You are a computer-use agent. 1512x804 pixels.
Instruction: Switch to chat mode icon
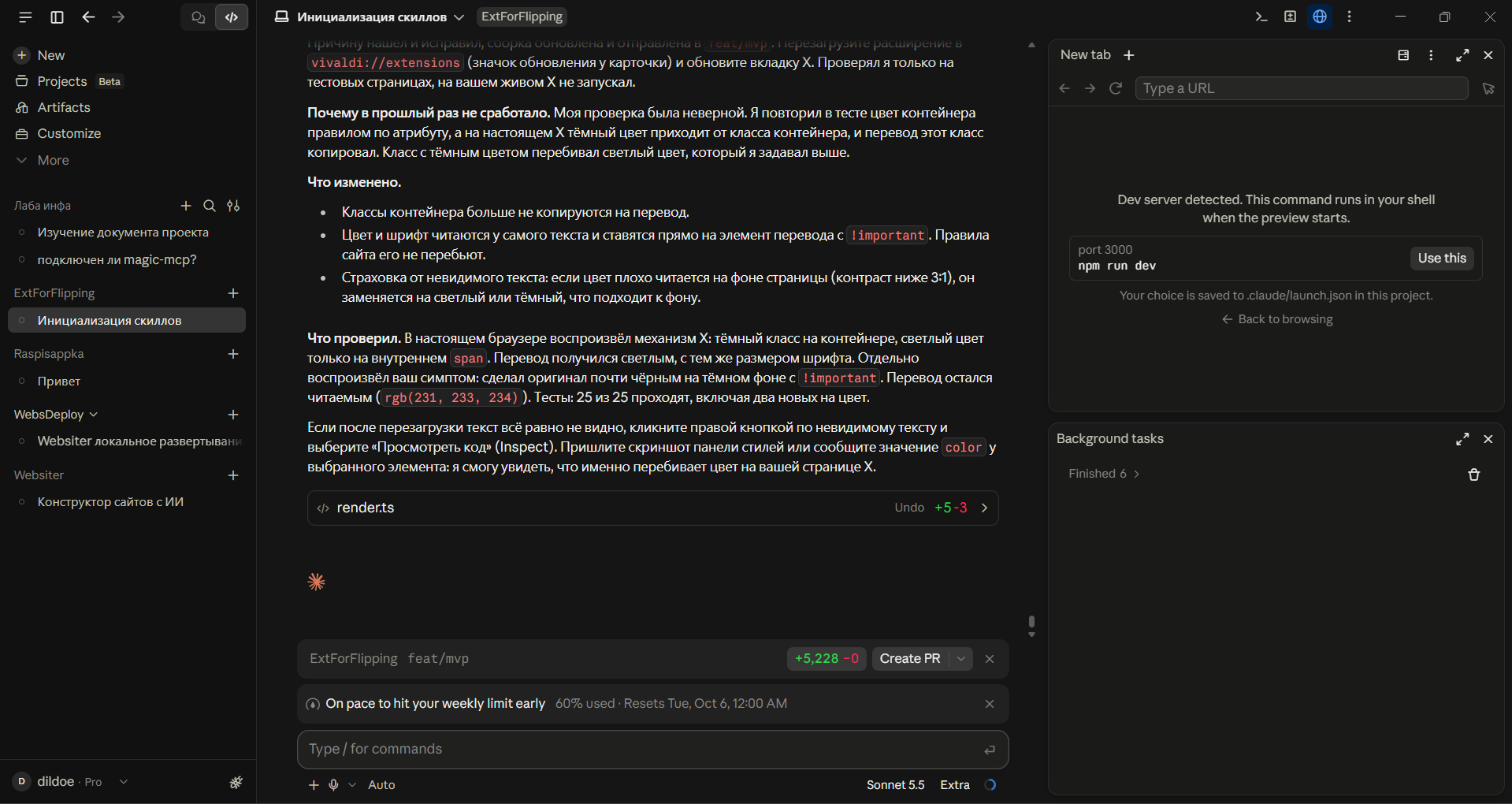tap(198, 17)
